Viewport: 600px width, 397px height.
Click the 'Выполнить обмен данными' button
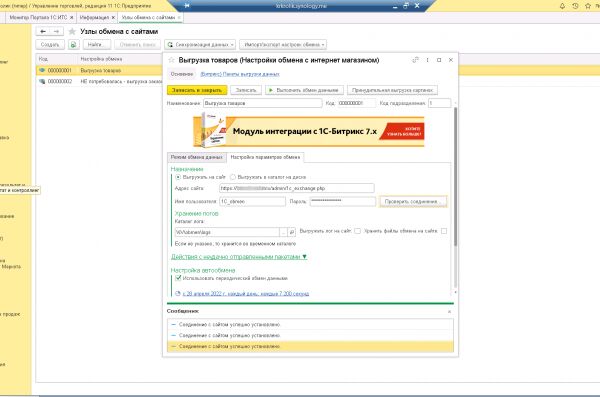click(x=304, y=90)
